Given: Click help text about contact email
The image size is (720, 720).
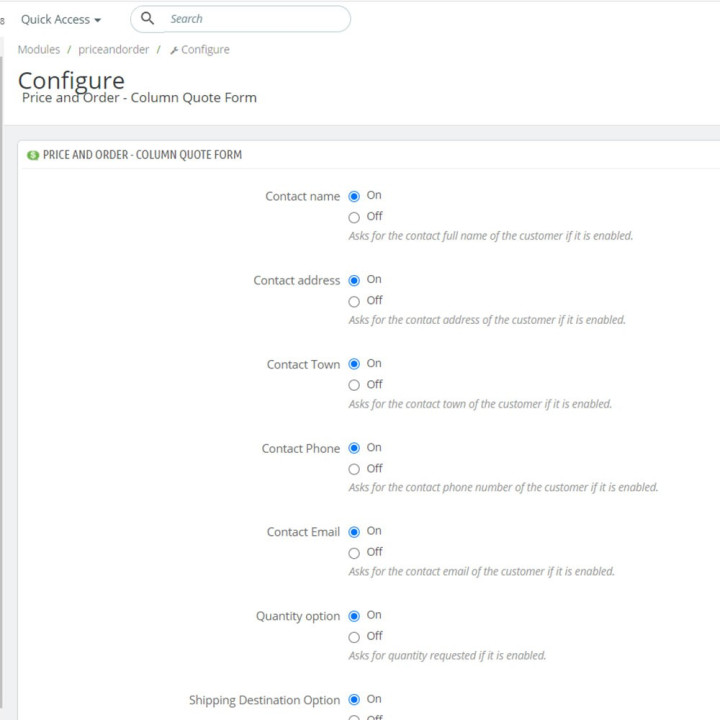Looking at the screenshot, I should click(x=481, y=571).
